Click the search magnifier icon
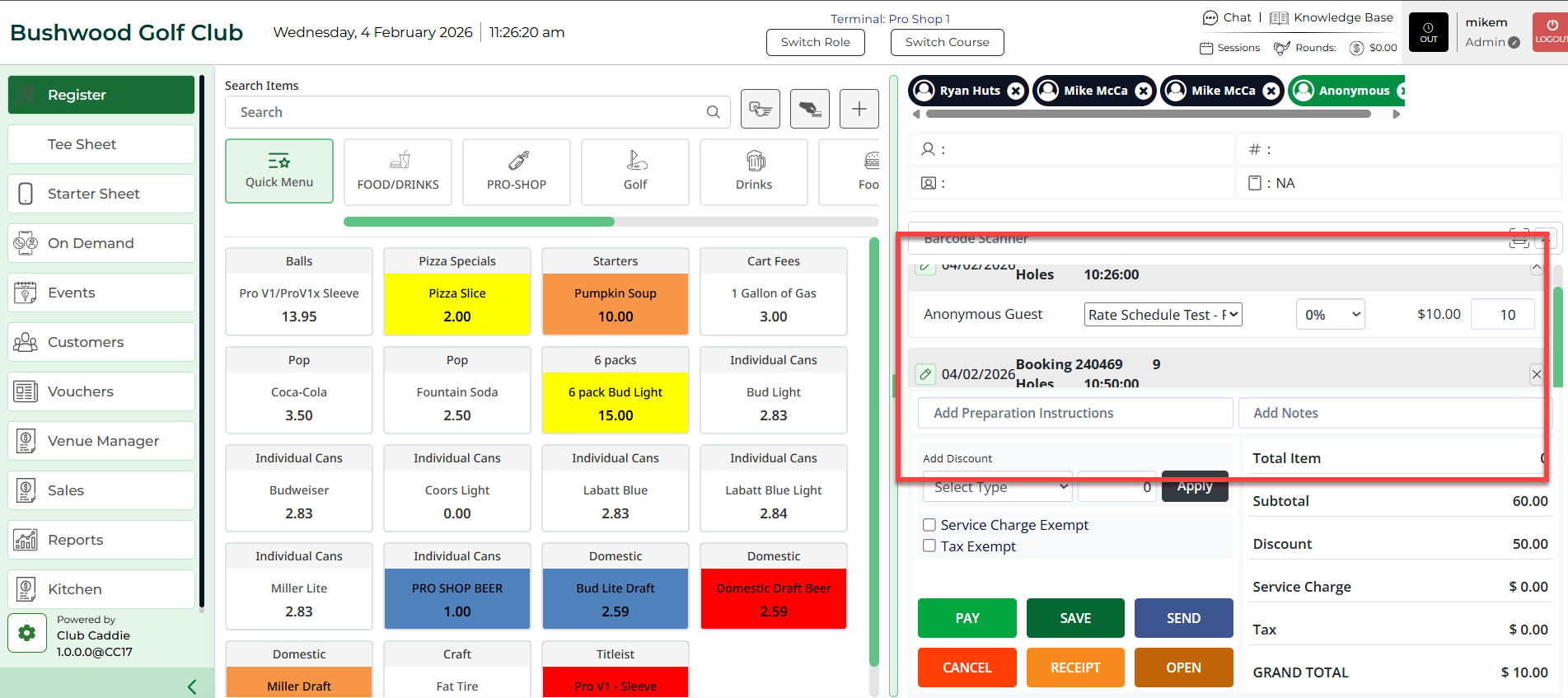1568x698 pixels. pos(713,112)
